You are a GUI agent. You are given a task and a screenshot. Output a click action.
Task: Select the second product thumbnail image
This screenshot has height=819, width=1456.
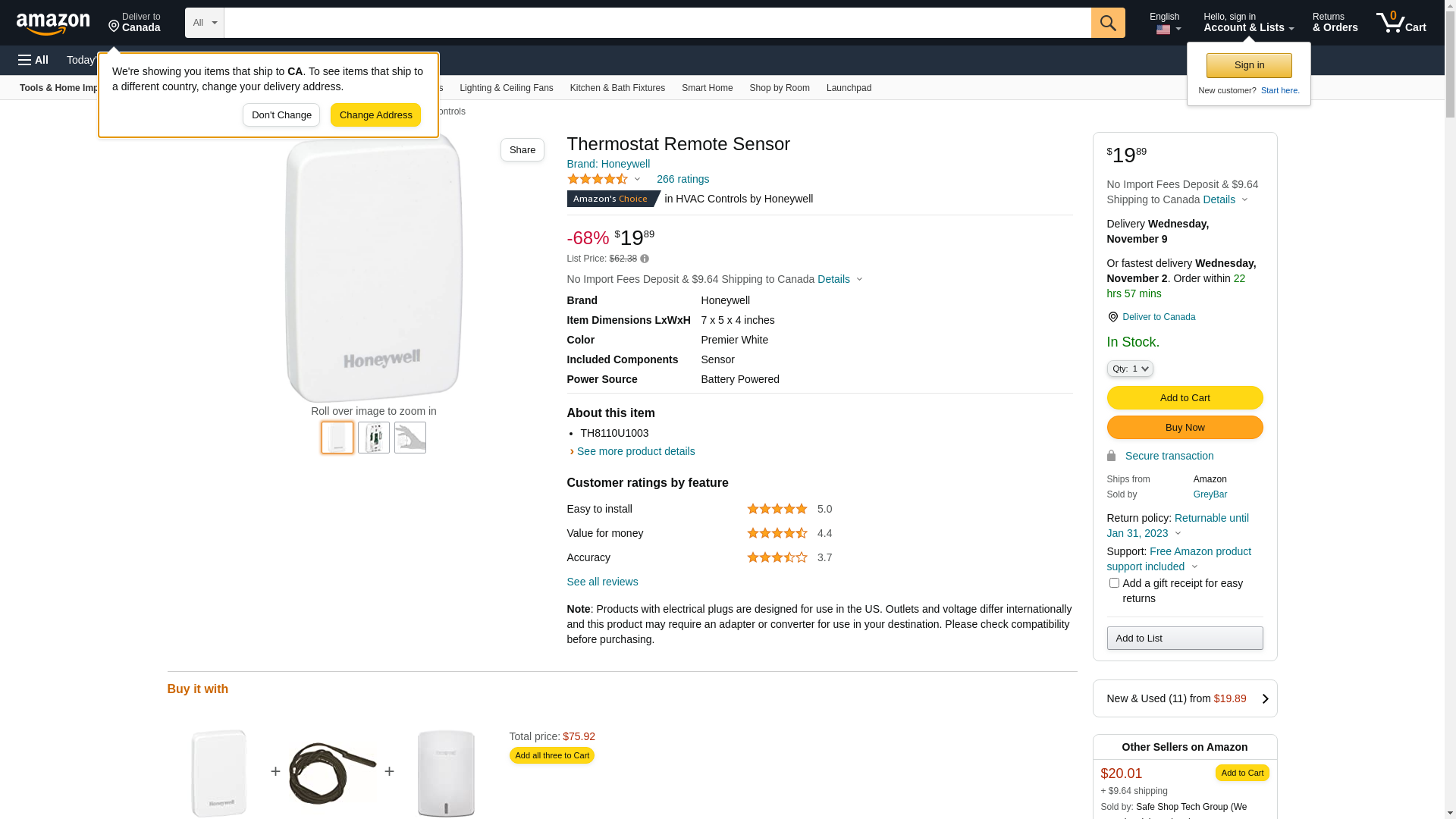click(x=374, y=438)
